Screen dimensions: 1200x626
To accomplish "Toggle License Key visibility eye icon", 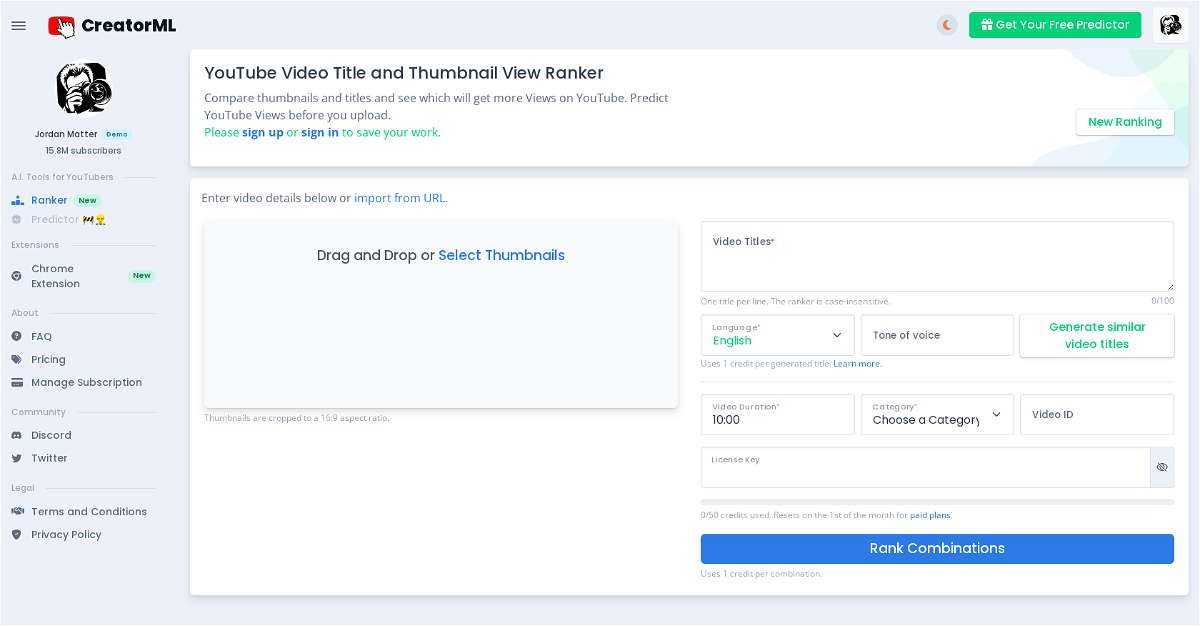I will tap(1162, 467).
